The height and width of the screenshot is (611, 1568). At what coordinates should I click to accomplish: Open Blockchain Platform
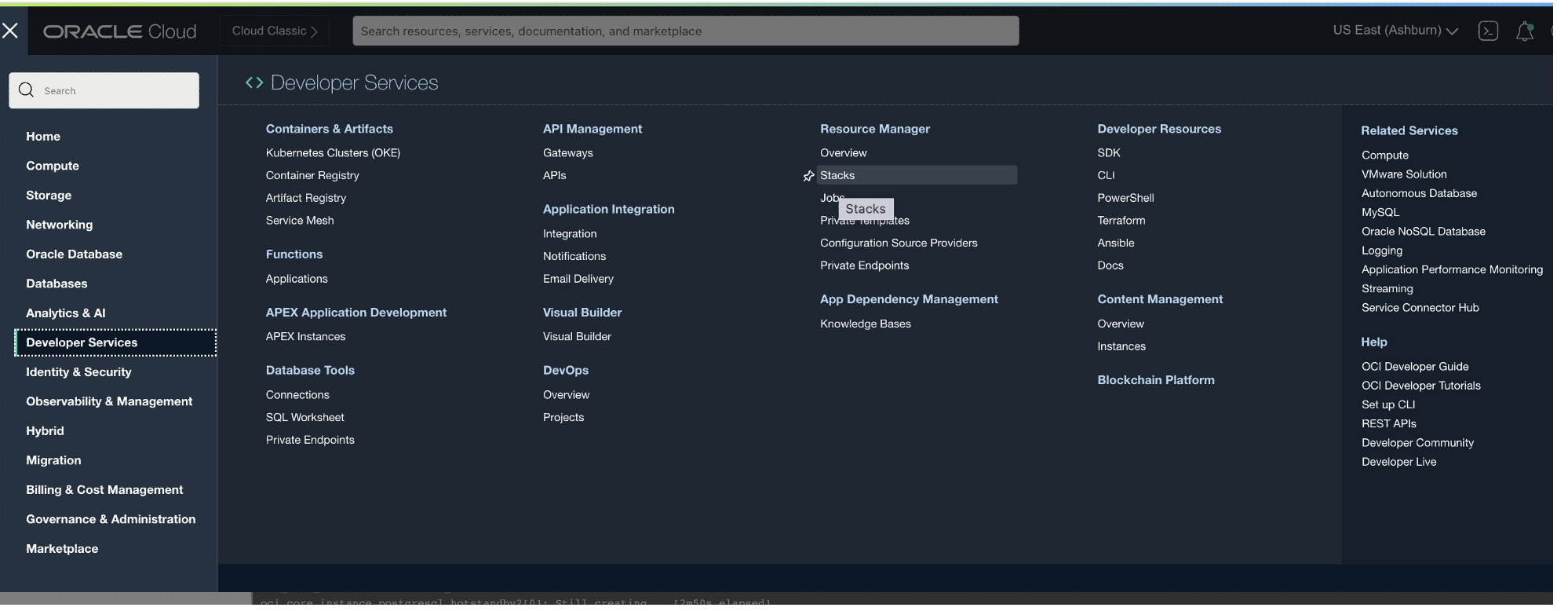(x=1156, y=380)
